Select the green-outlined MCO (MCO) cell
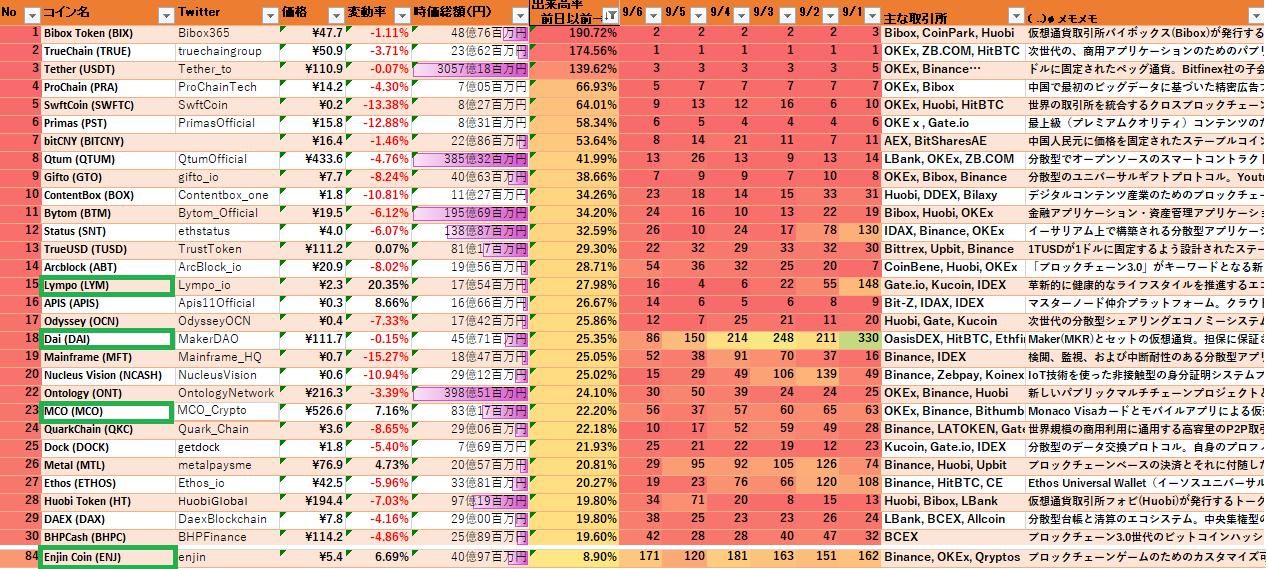 tap(105, 411)
